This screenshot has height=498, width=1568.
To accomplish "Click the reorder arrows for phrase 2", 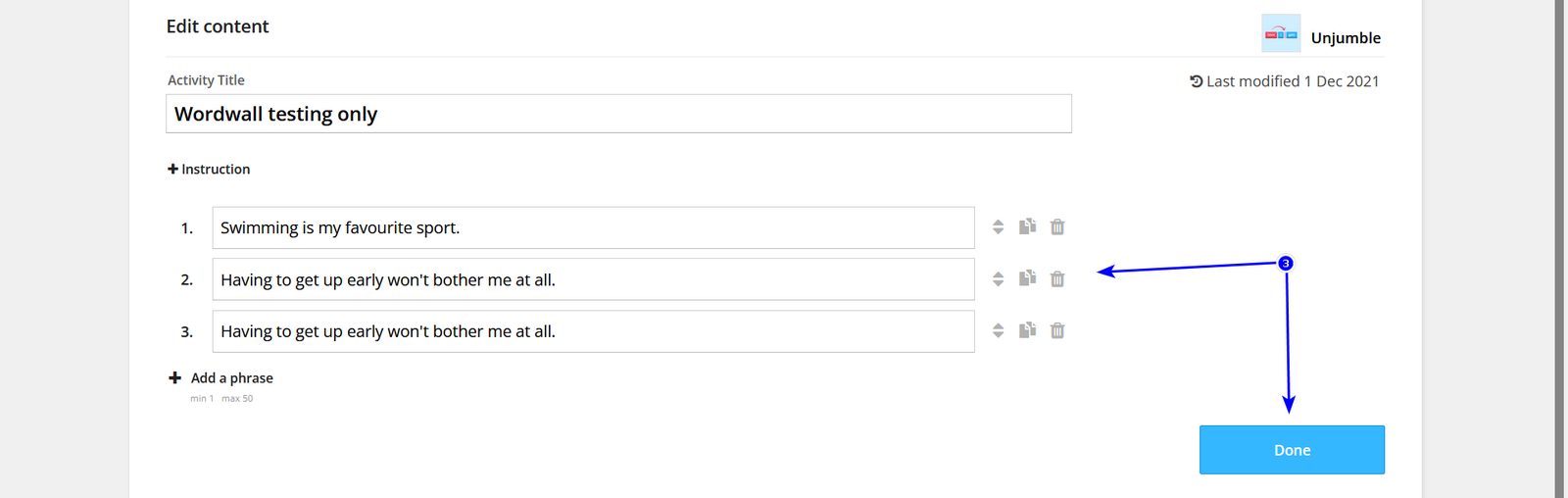I will click(998, 279).
